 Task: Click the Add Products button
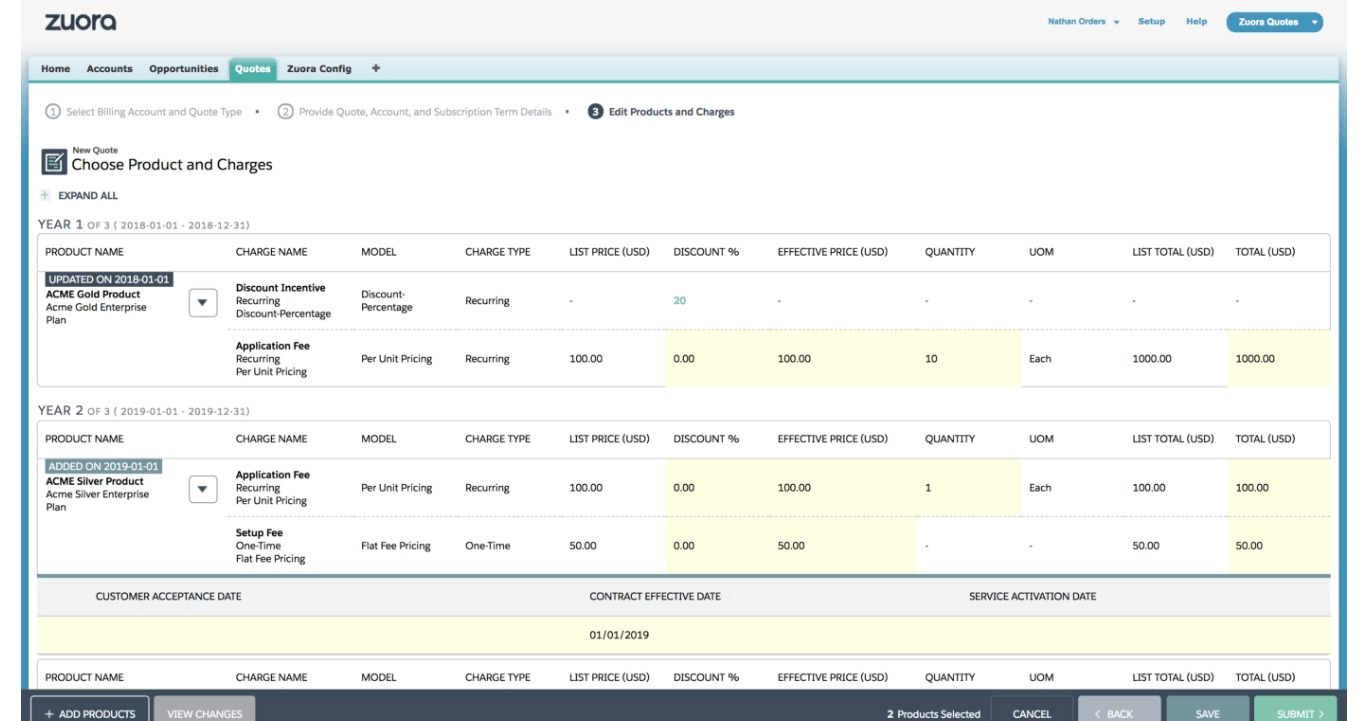pos(90,714)
